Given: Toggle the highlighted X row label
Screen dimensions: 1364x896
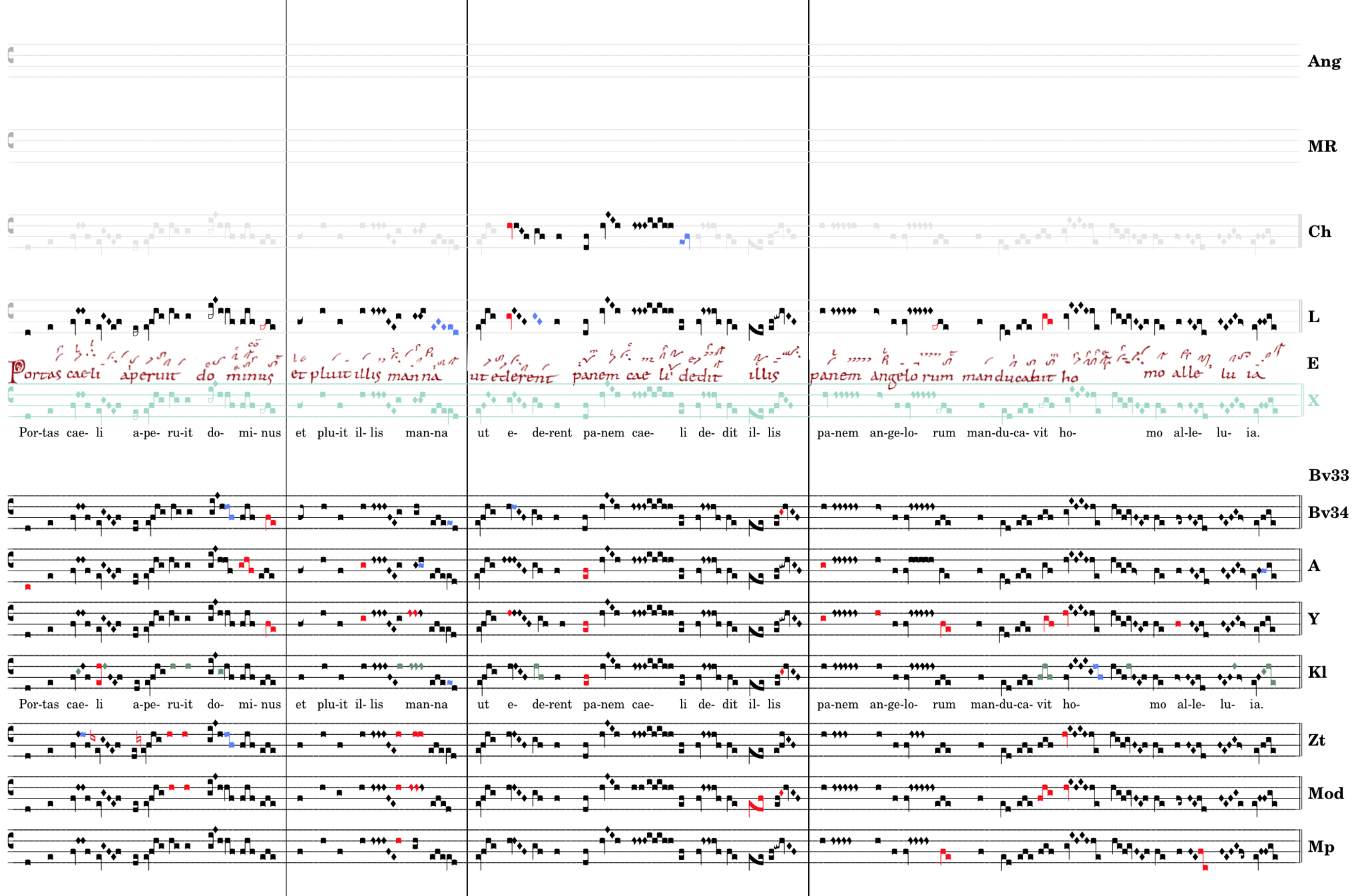Looking at the screenshot, I should (x=1313, y=401).
